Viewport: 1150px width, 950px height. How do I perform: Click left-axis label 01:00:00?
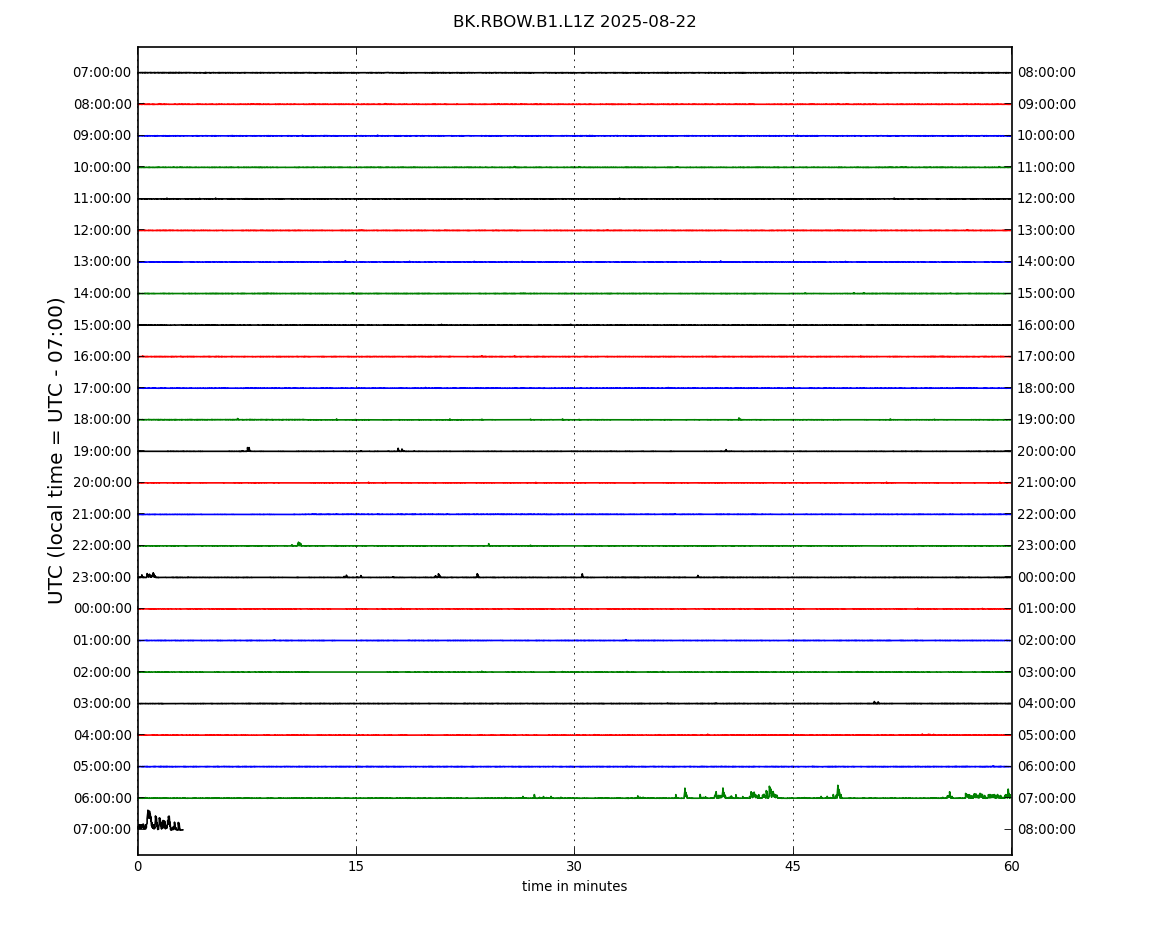click(103, 640)
